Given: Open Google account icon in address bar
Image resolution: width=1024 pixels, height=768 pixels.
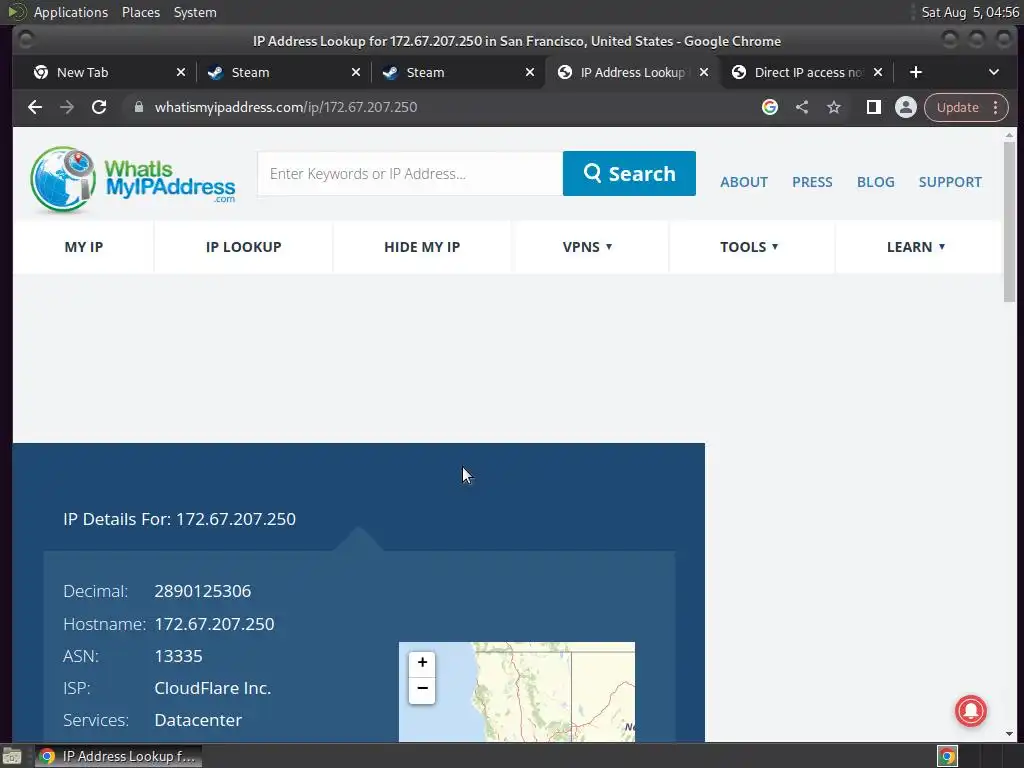Looking at the screenshot, I should coord(770,107).
